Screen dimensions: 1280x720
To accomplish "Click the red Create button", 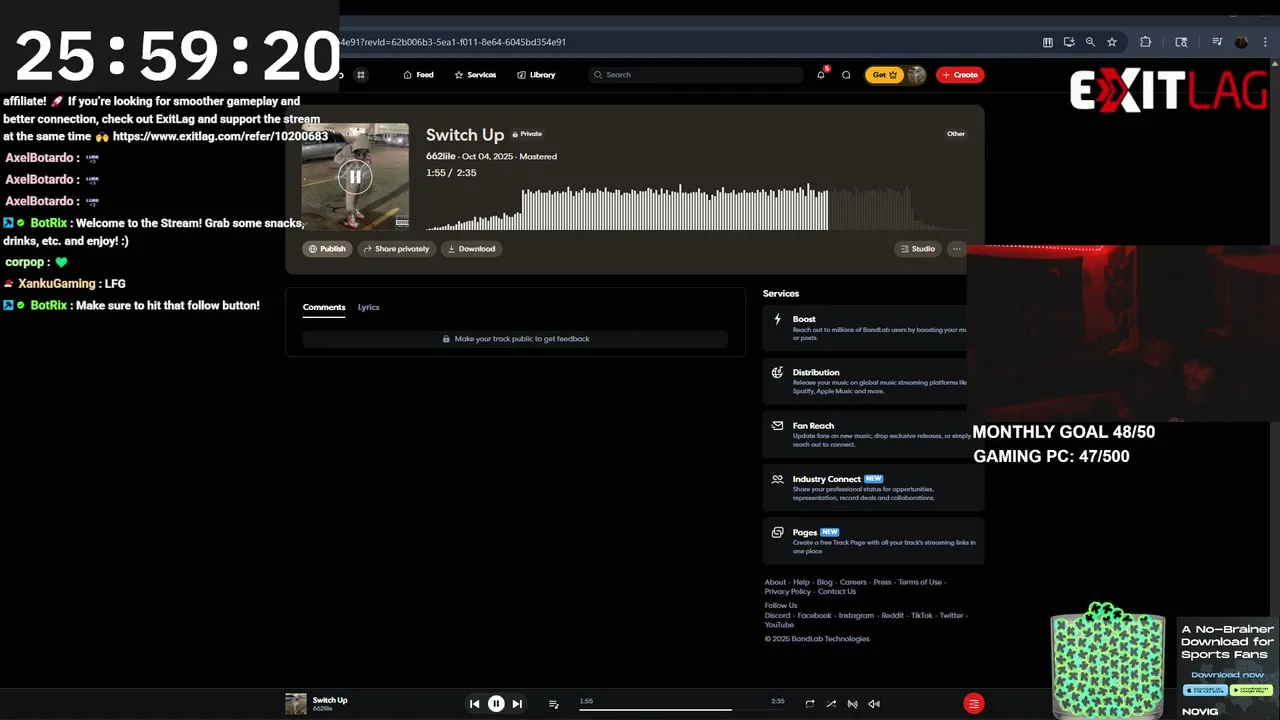I will pos(960,75).
